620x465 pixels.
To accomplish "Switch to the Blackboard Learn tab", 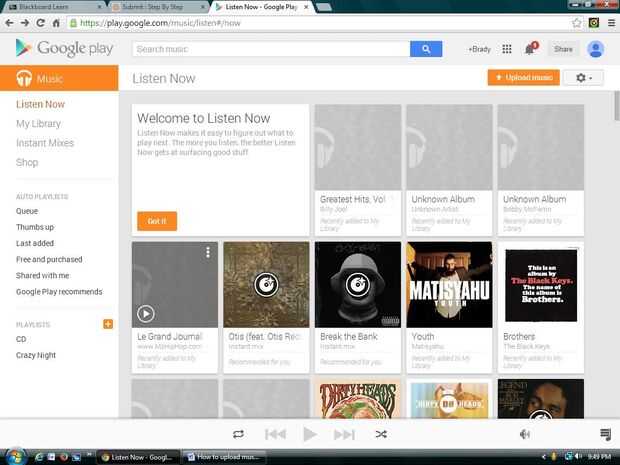I will pos(55,7).
